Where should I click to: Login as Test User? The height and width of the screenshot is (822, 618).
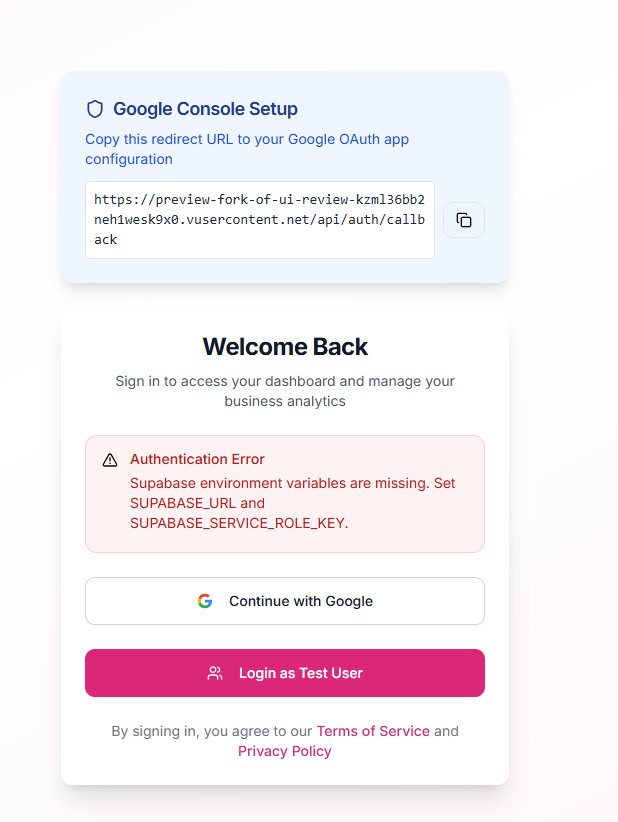pos(285,673)
